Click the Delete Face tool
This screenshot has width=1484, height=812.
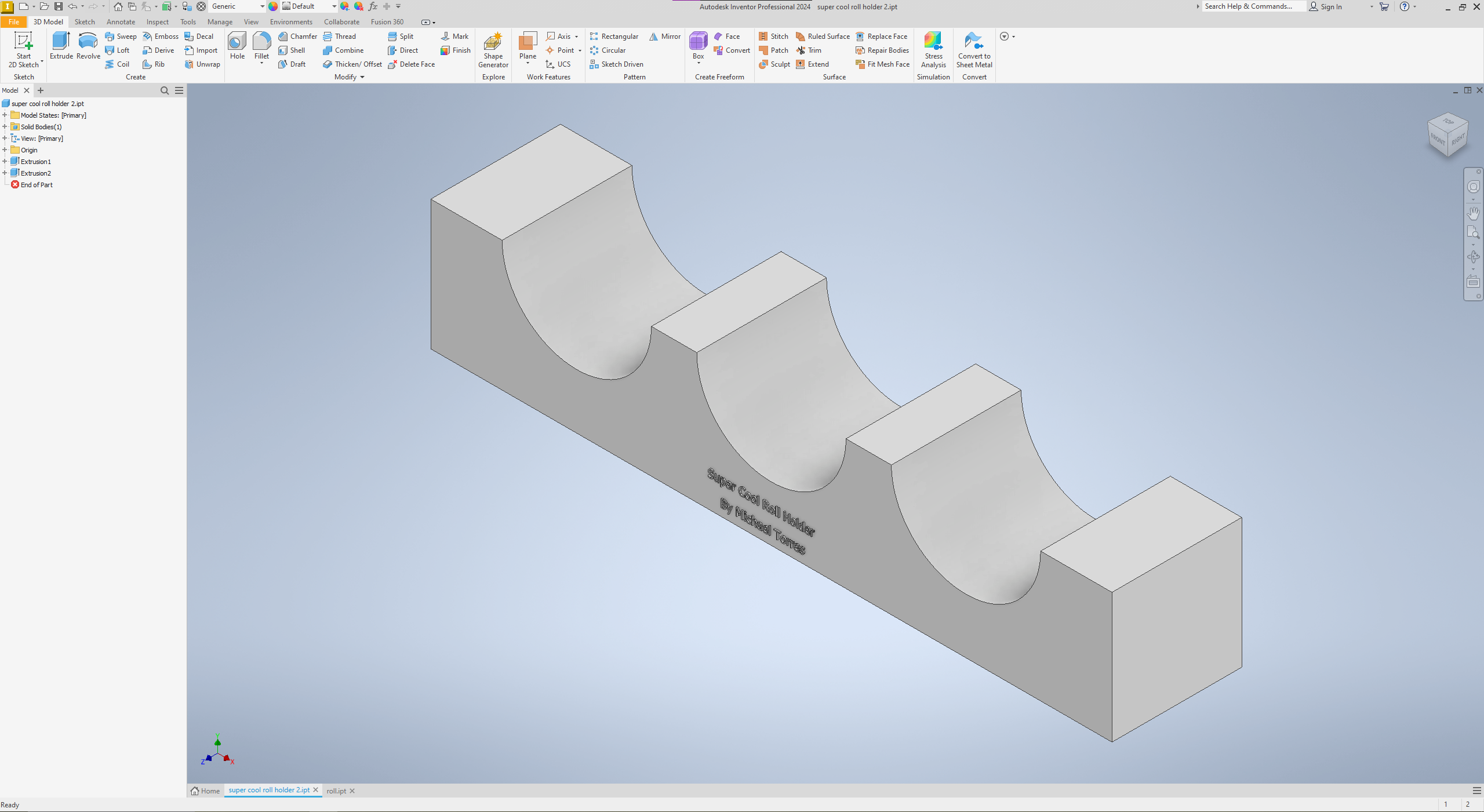click(x=411, y=64)
